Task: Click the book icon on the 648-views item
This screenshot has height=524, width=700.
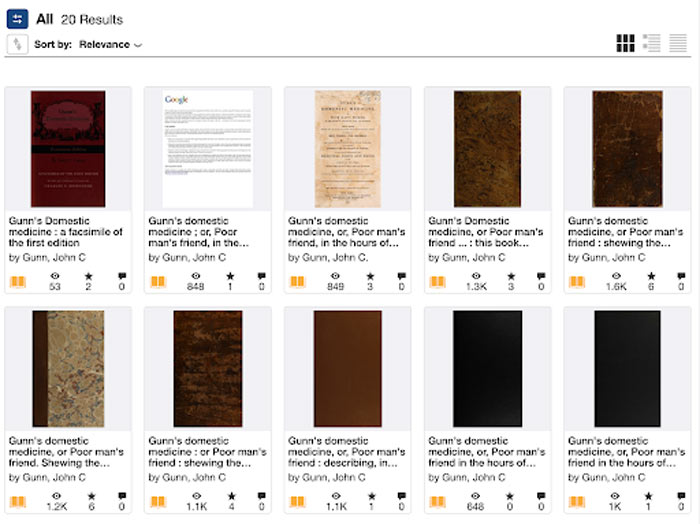Action: click(x=437, y=502)
